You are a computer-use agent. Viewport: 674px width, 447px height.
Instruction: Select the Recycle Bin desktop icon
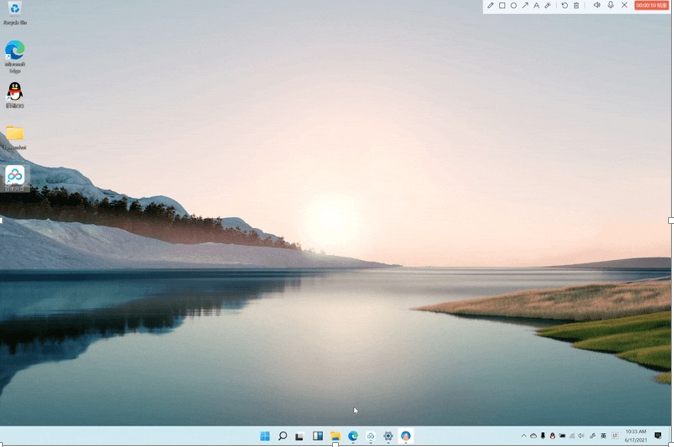15,12
